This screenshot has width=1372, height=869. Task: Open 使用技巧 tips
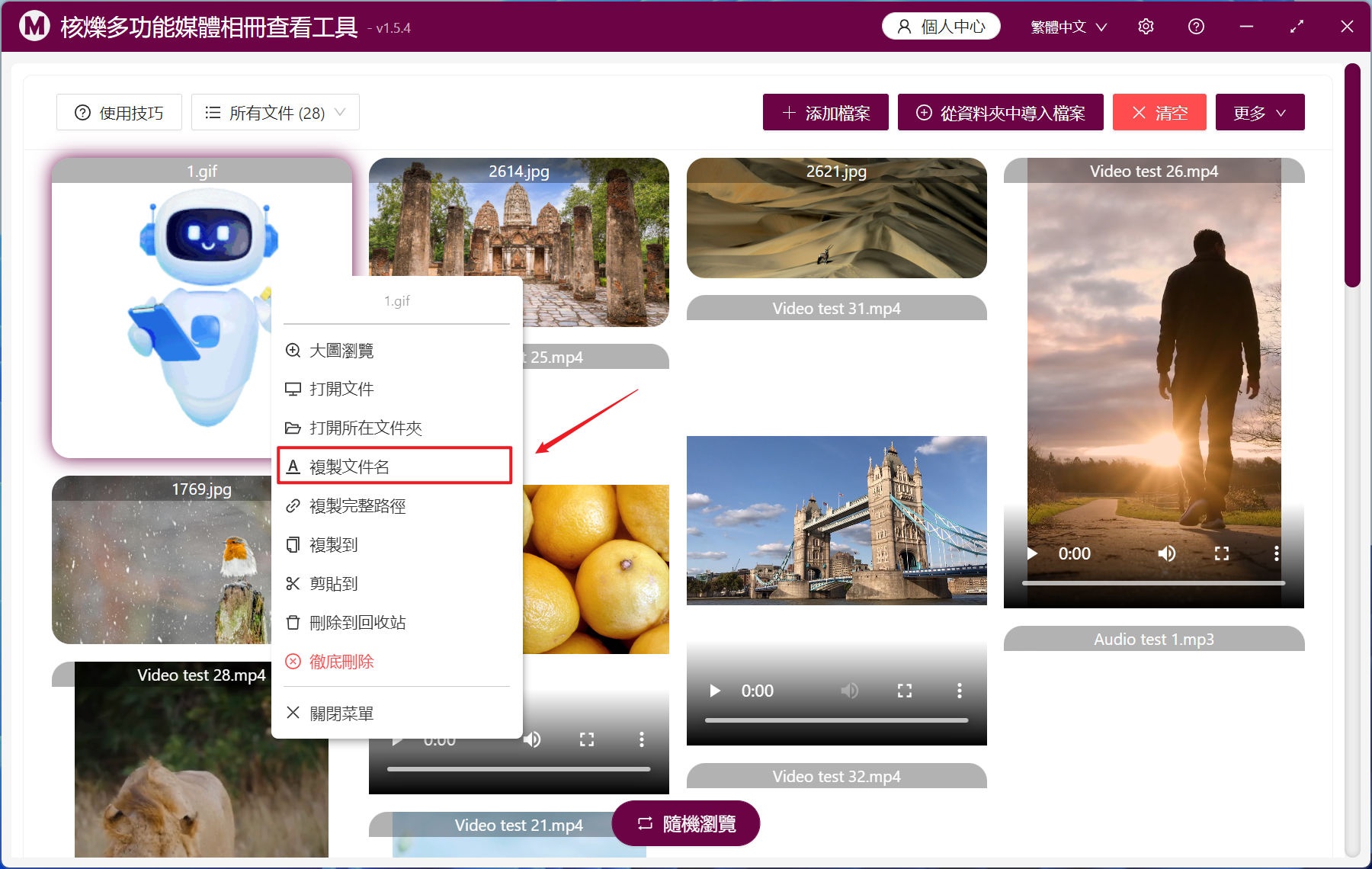coord(119,113)
